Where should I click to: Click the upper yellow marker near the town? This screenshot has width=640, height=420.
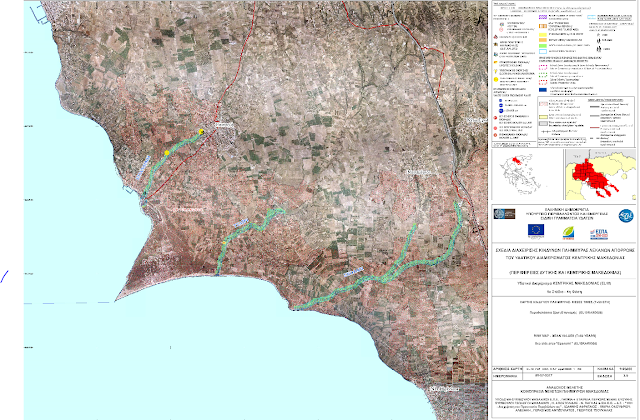(201, 131)
